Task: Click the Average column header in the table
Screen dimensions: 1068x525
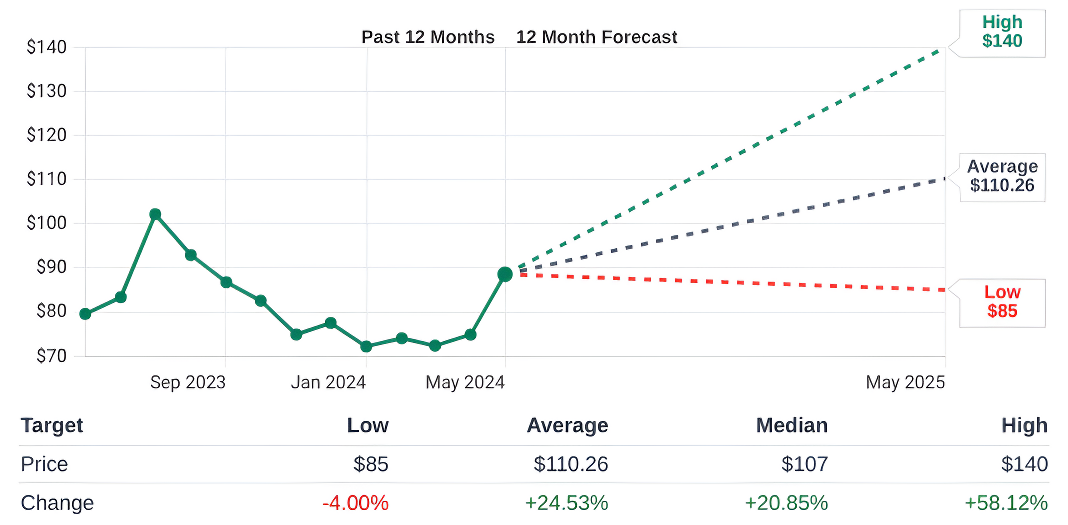Action: pos(567,425)
